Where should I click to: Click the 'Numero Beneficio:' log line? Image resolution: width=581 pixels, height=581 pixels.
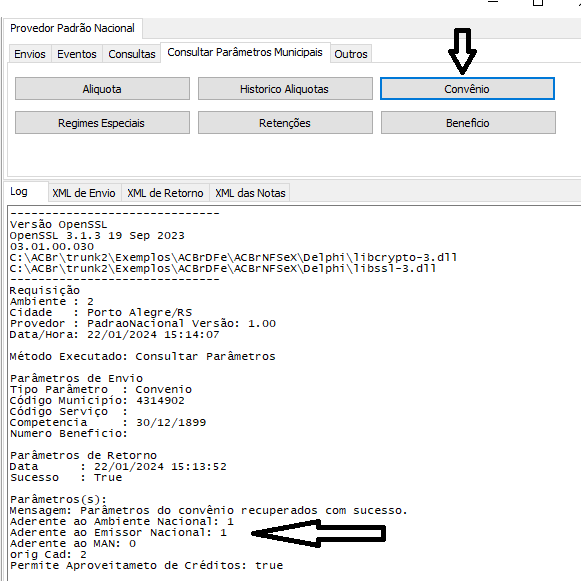tap(69, 434)
